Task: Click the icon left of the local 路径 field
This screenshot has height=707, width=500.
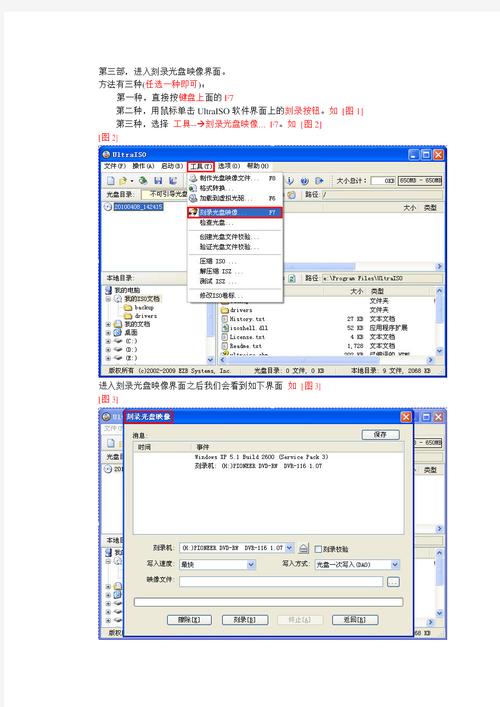Action: point(292,278)
